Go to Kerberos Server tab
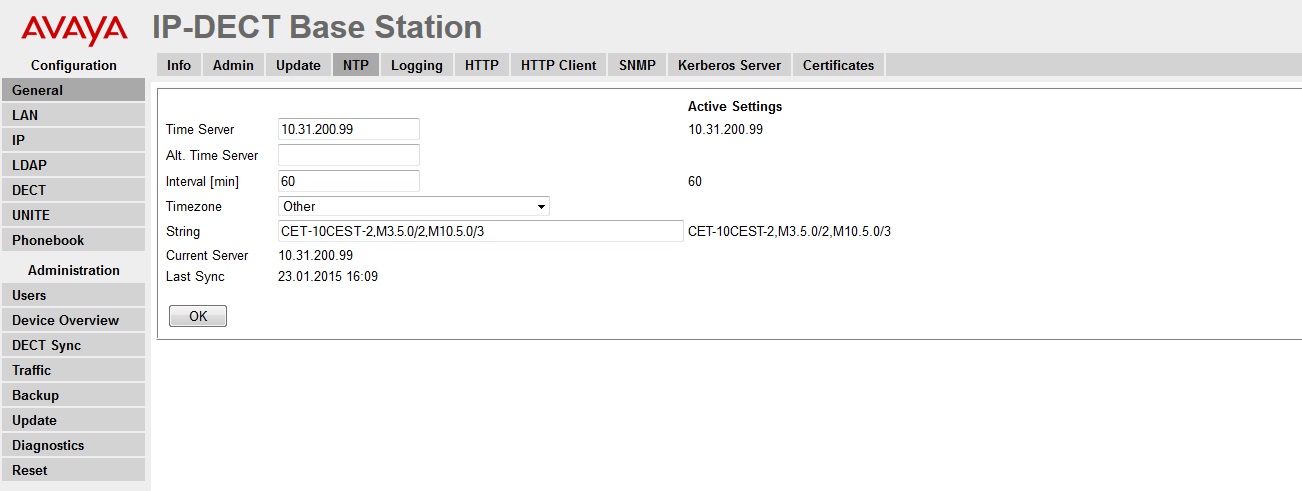 coord(729,65)
